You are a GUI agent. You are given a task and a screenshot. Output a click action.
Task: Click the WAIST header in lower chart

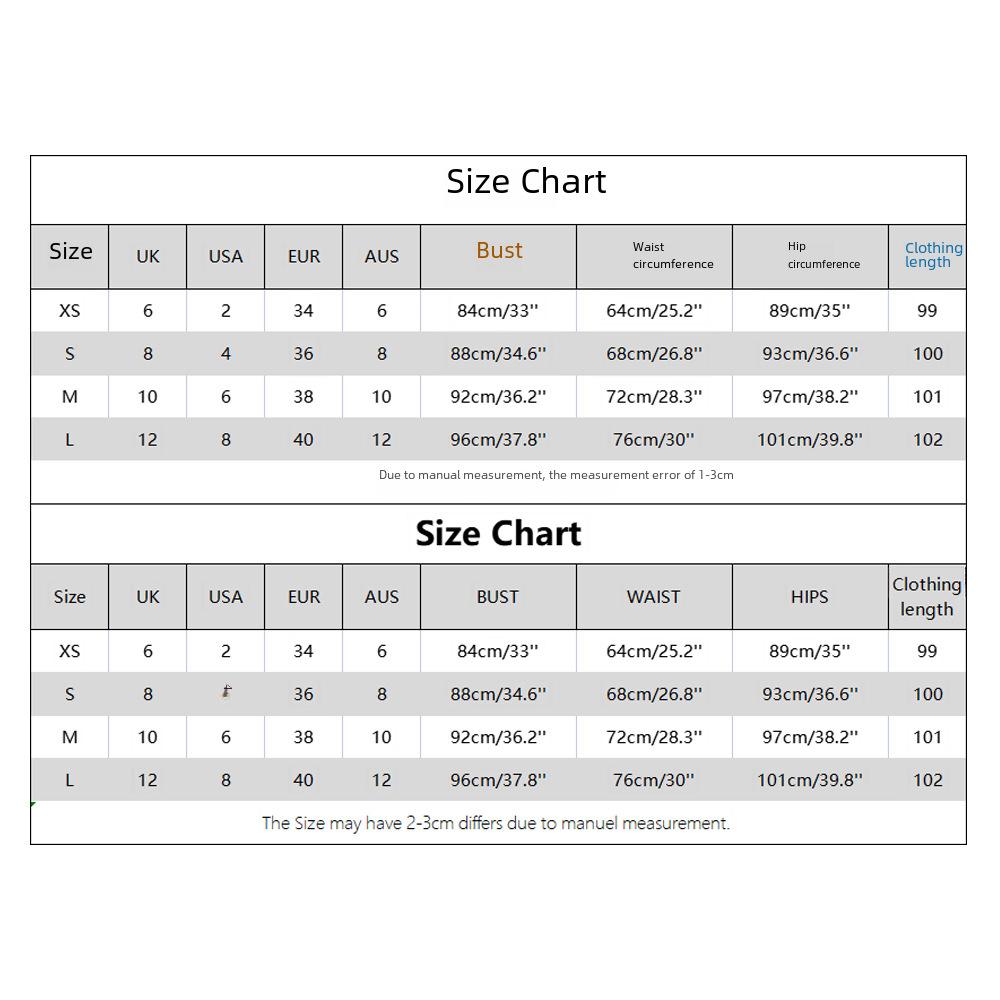(653, 597)
